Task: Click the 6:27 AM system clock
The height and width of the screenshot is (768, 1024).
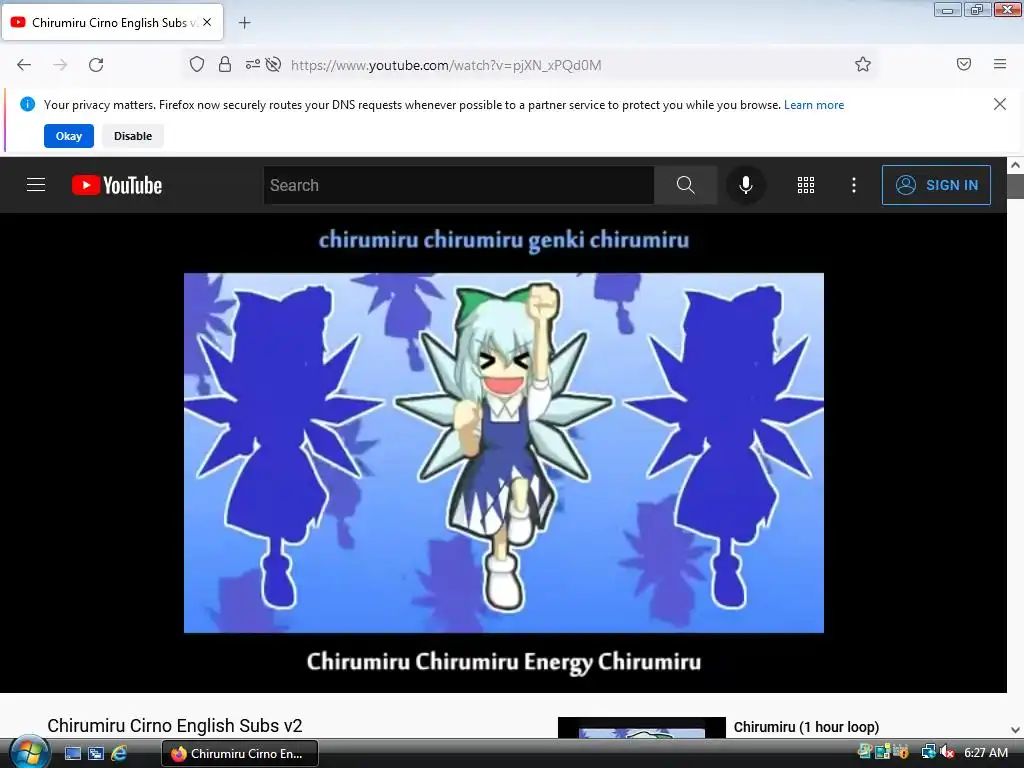Action: [986, 752]
